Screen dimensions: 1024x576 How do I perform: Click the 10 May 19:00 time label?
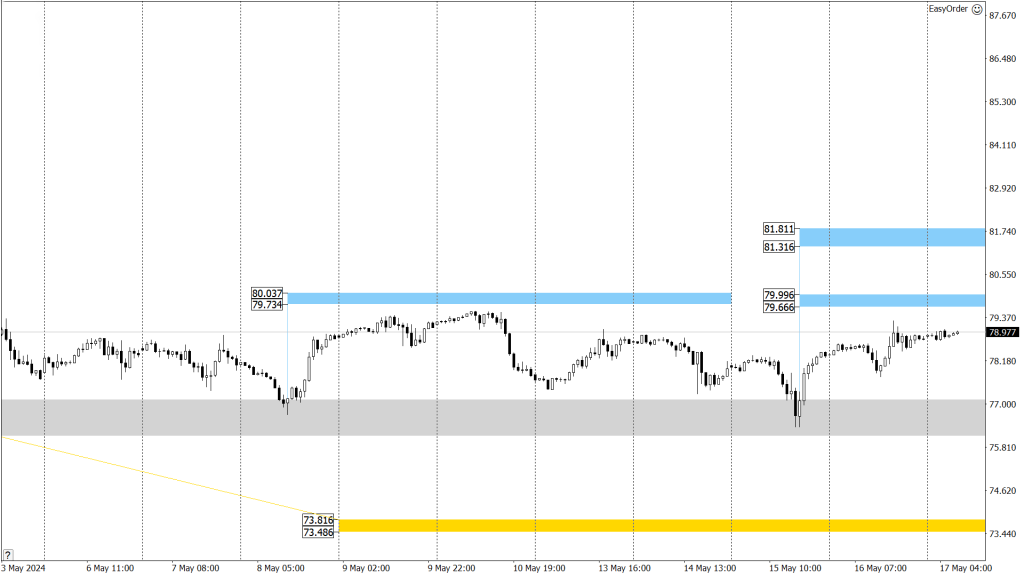coord(539,568)
